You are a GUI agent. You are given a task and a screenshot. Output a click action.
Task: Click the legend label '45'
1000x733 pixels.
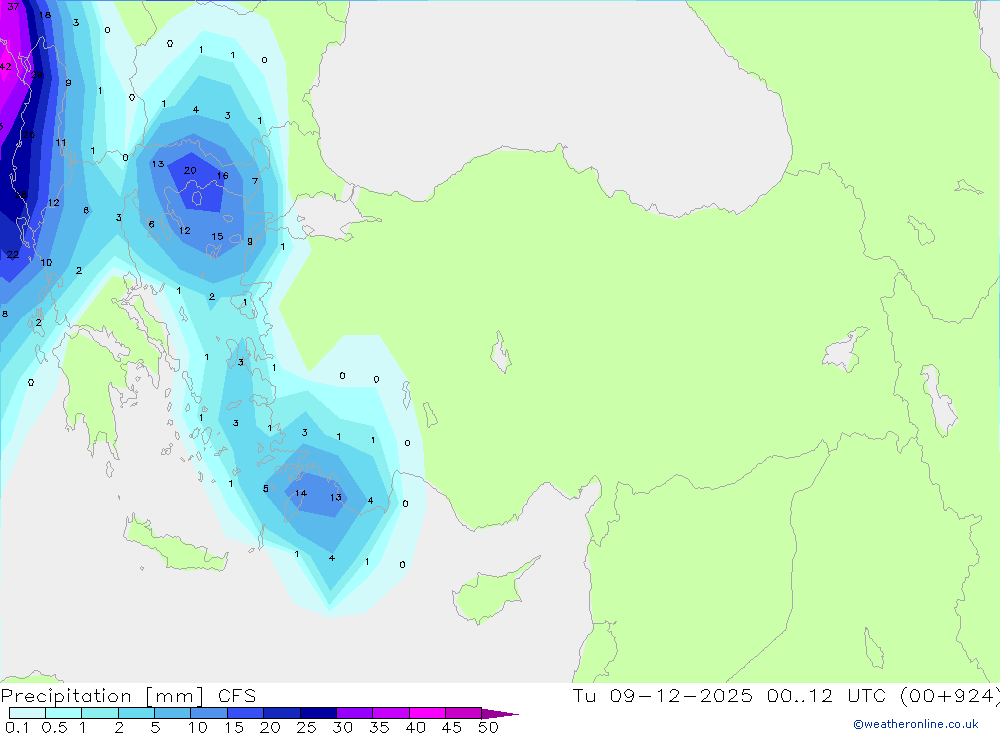[x=452, y=727]
